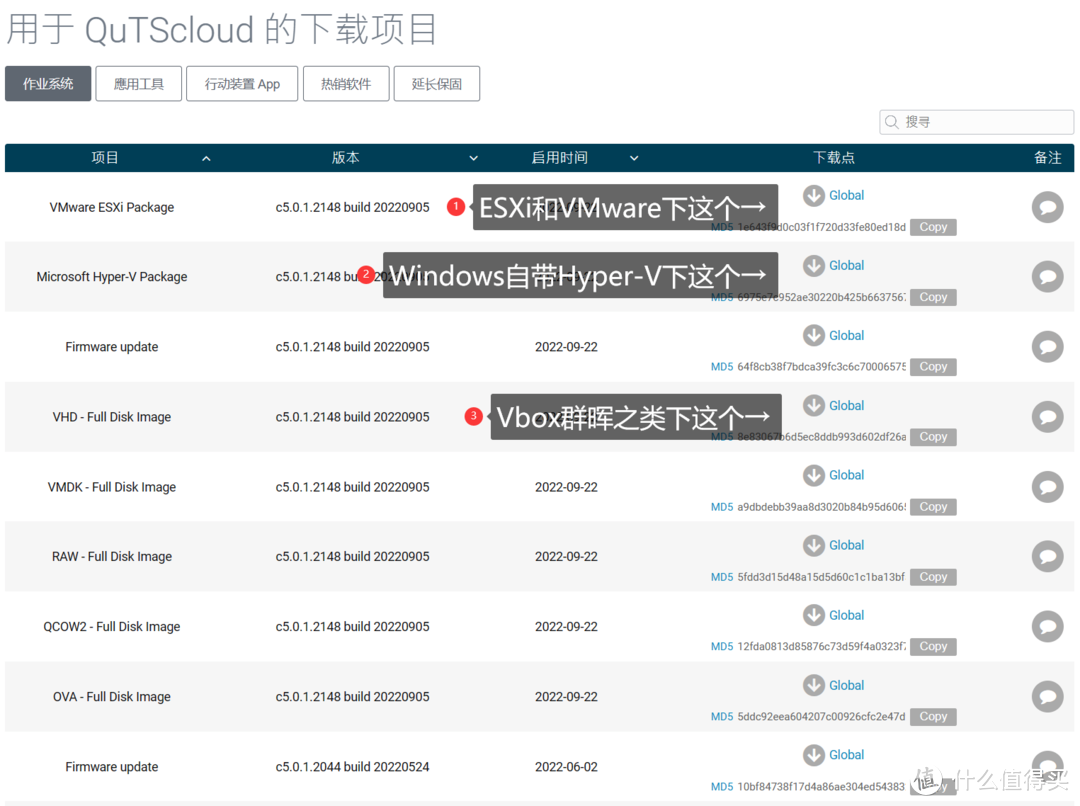1080x806 pixels.
Task: Open the notes bubble for VMDK Full Disk Image
Action: pos(1047,486)
